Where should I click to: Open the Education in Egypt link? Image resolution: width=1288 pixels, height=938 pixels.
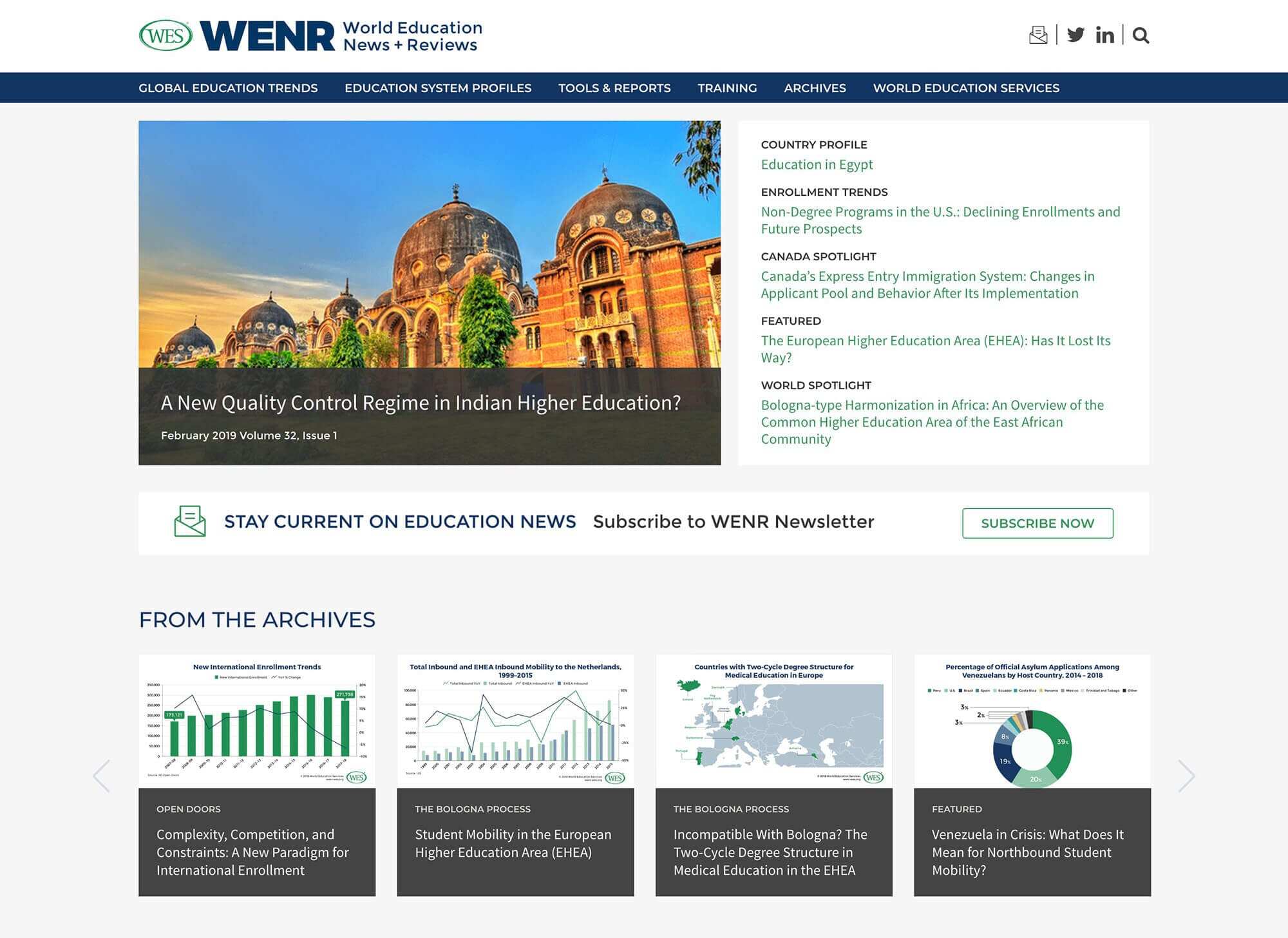(817, 164)
